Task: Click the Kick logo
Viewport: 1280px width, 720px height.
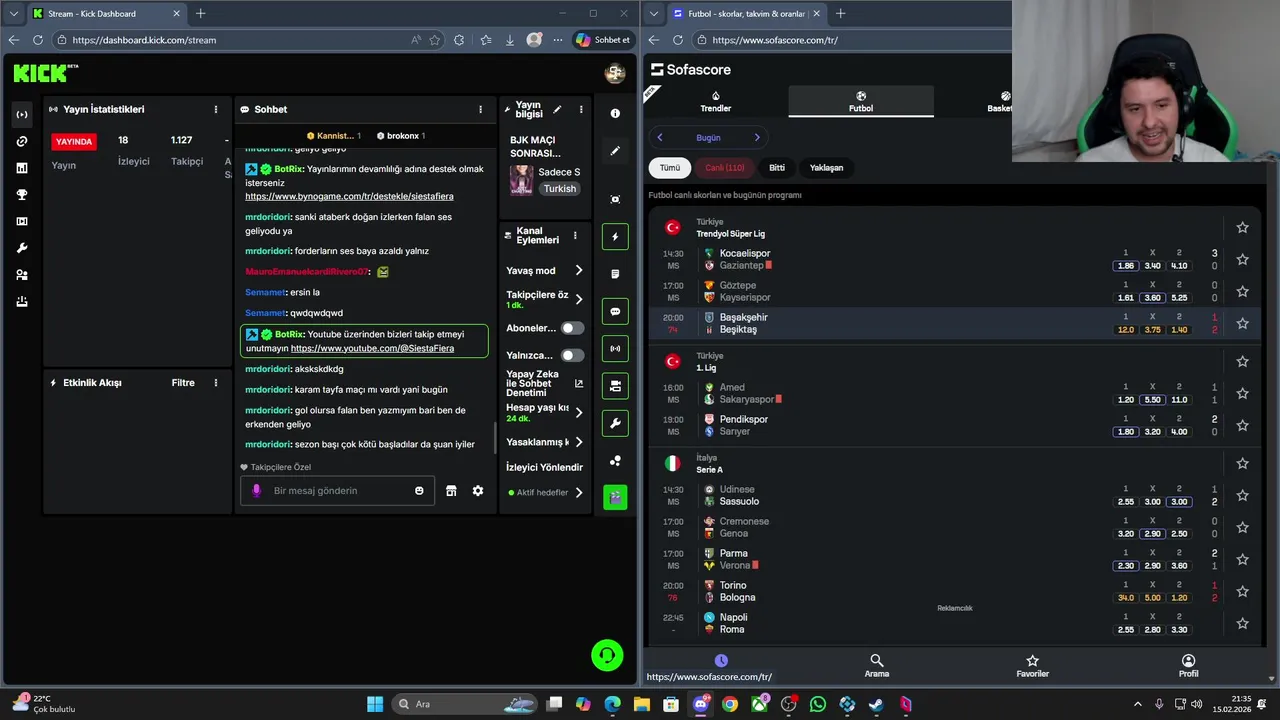Action: pyautogui.click(x=45, y=73)
